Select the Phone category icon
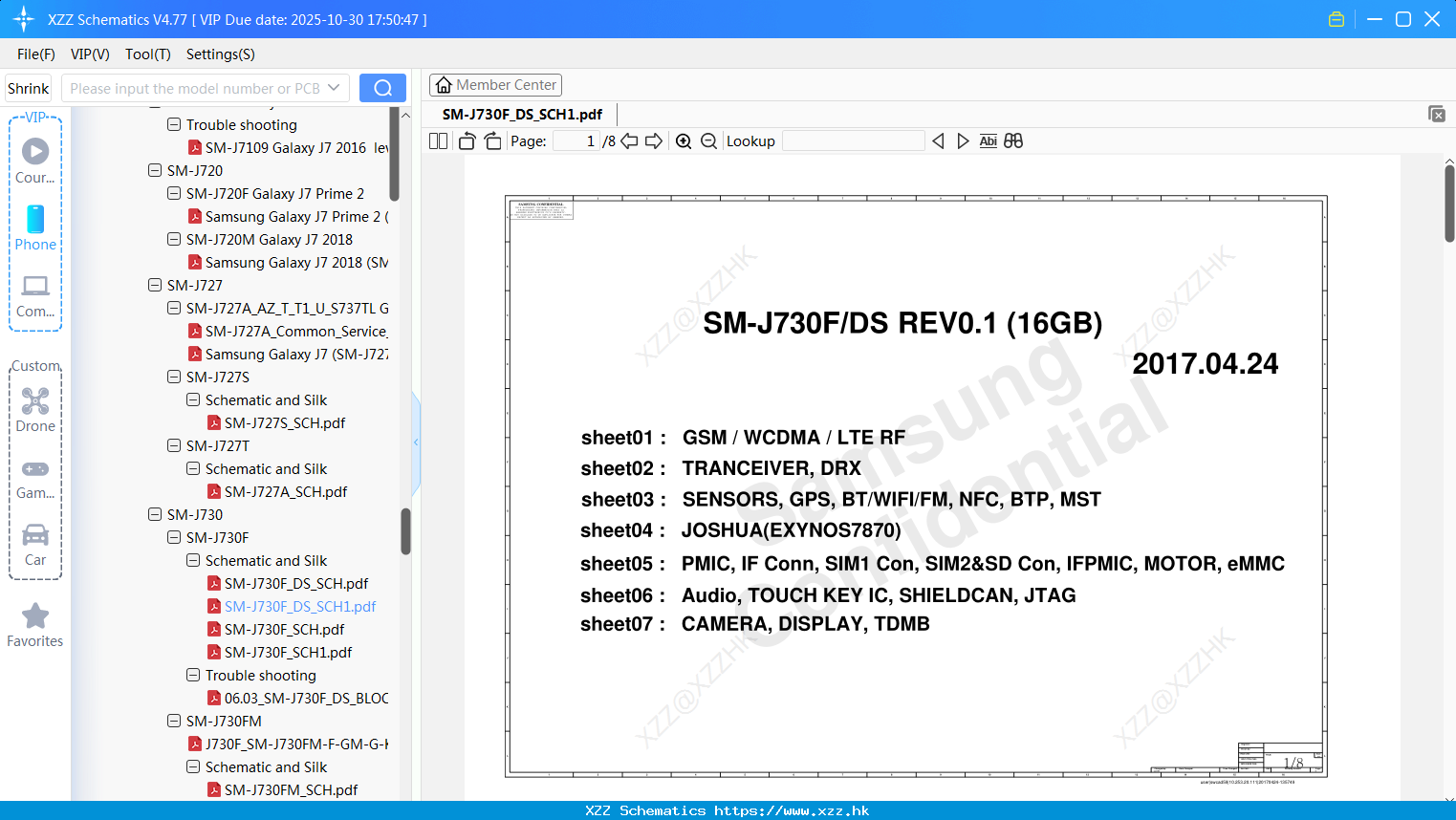This screenshot has width=1456, height=820. tap(35, 227)
